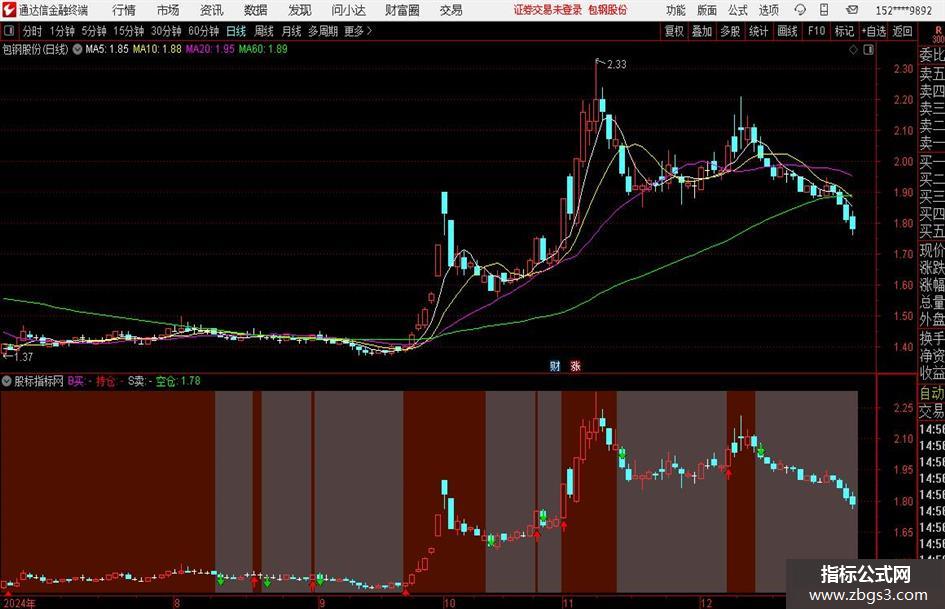The height and width of the screenshot is (609, 945).
Task: Click the chat bubble icon in title bar
Action: pos(800,10)
